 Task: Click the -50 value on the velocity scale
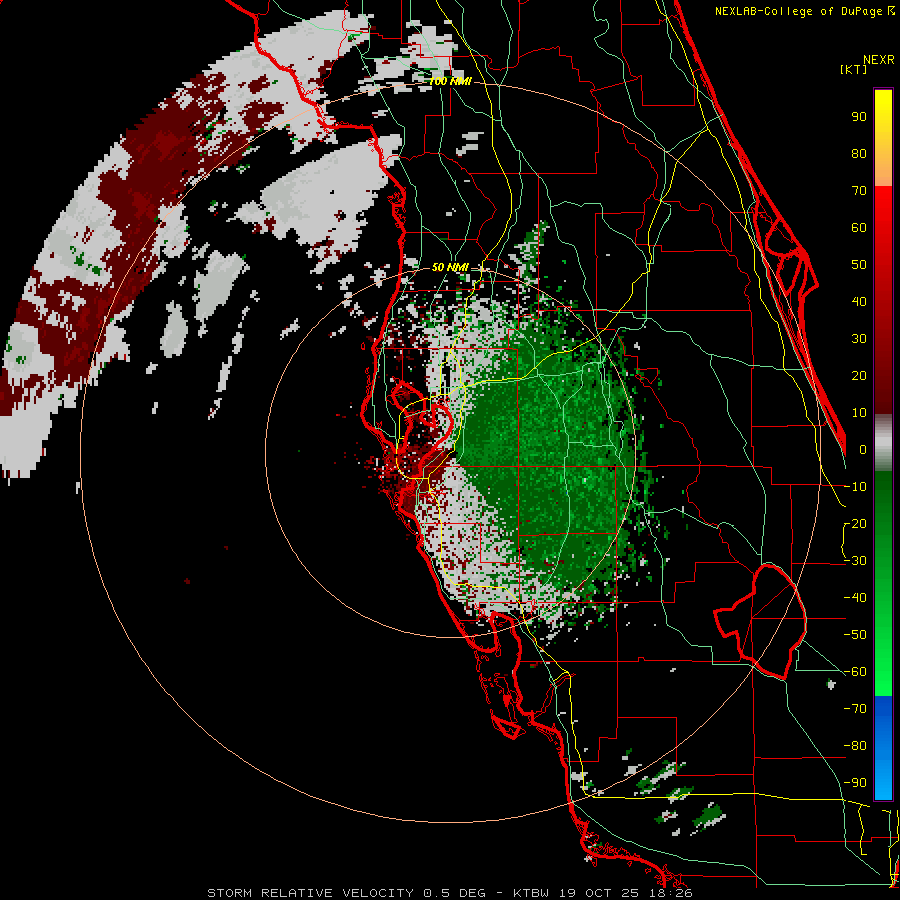[x=855, y=635]
